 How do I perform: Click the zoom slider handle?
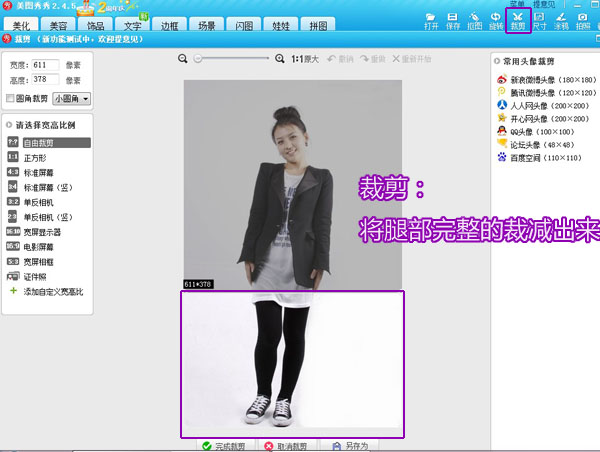coord(197,60)
